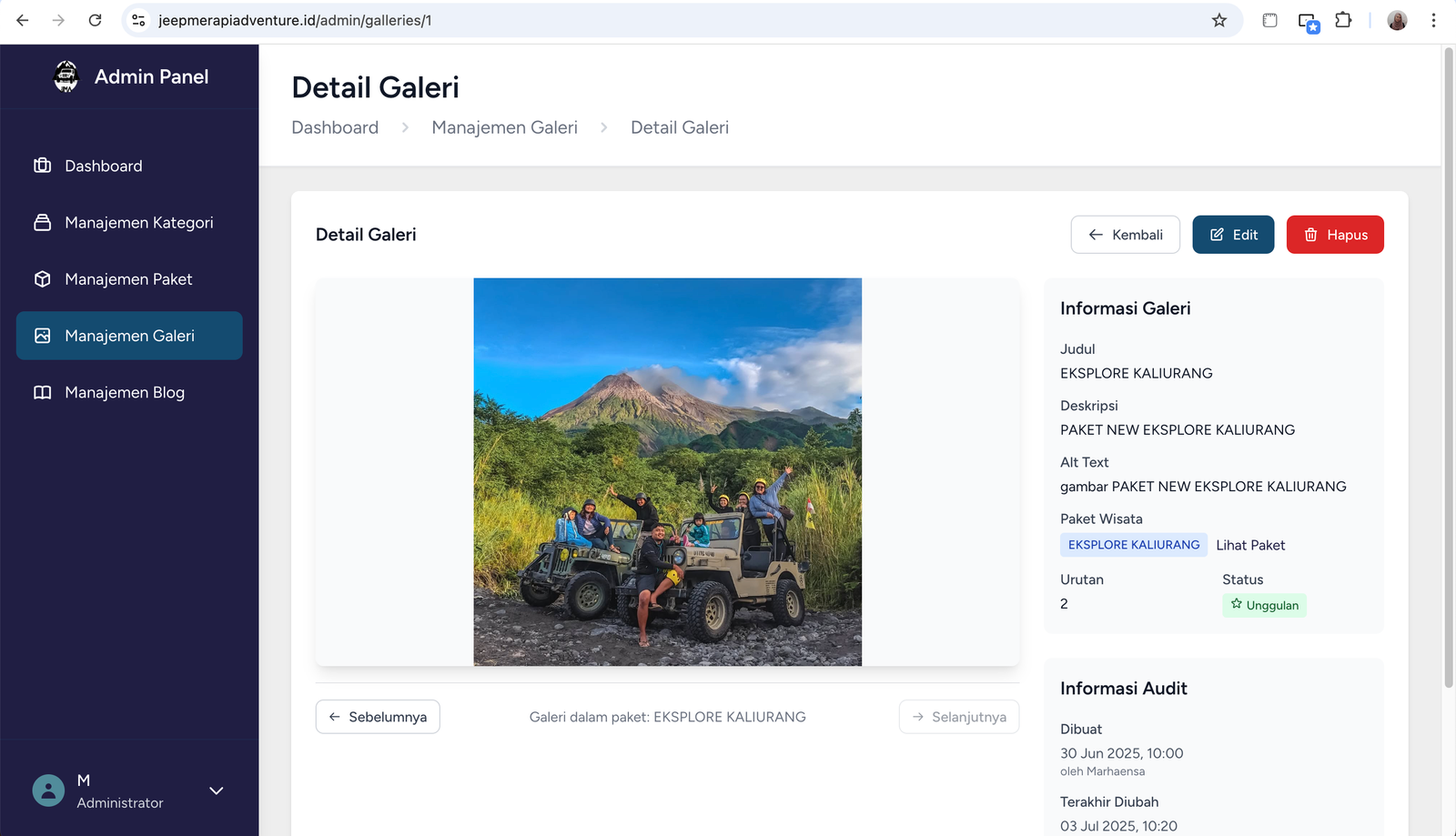The height and width of the screenshot is (836, 1456).
Task: Click the EKSPLORE KALIURANG package badge
Action: point(1133,545)
